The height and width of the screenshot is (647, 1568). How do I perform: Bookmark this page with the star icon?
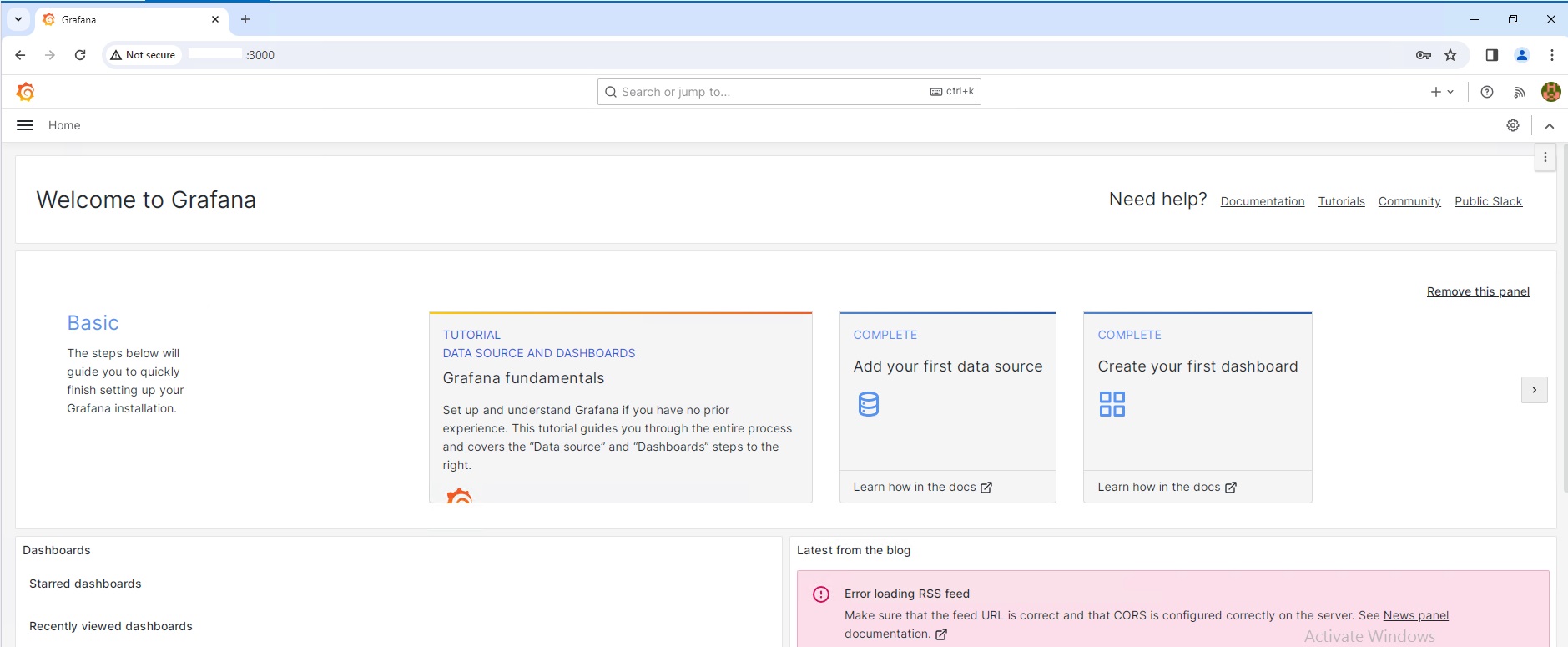click(1450, 55)
